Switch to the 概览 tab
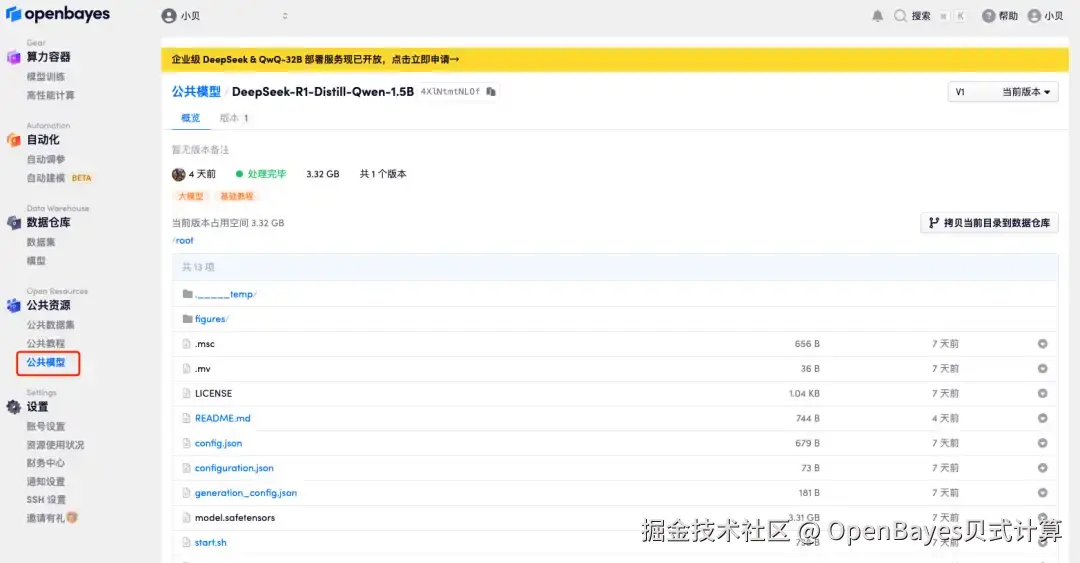The width and height of the screenshot is (1080, 563). (x=191, y=118)
